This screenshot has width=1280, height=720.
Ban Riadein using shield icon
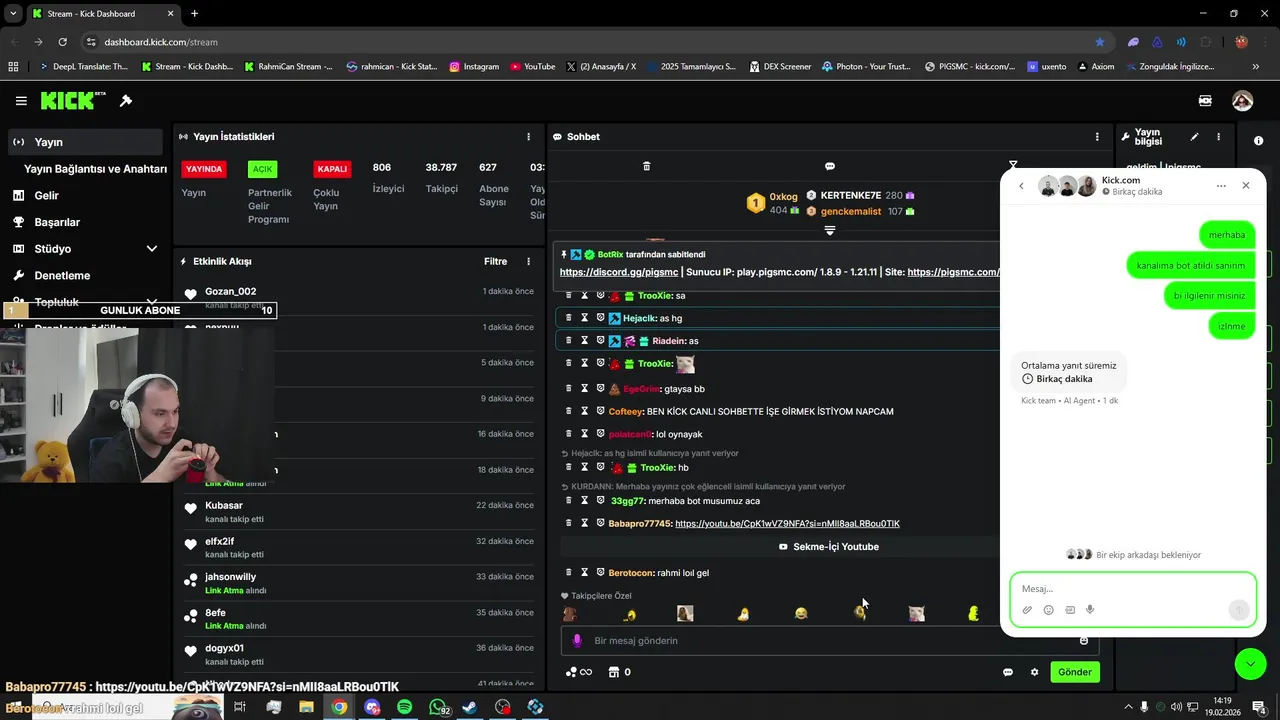click(x=601, y=341)
